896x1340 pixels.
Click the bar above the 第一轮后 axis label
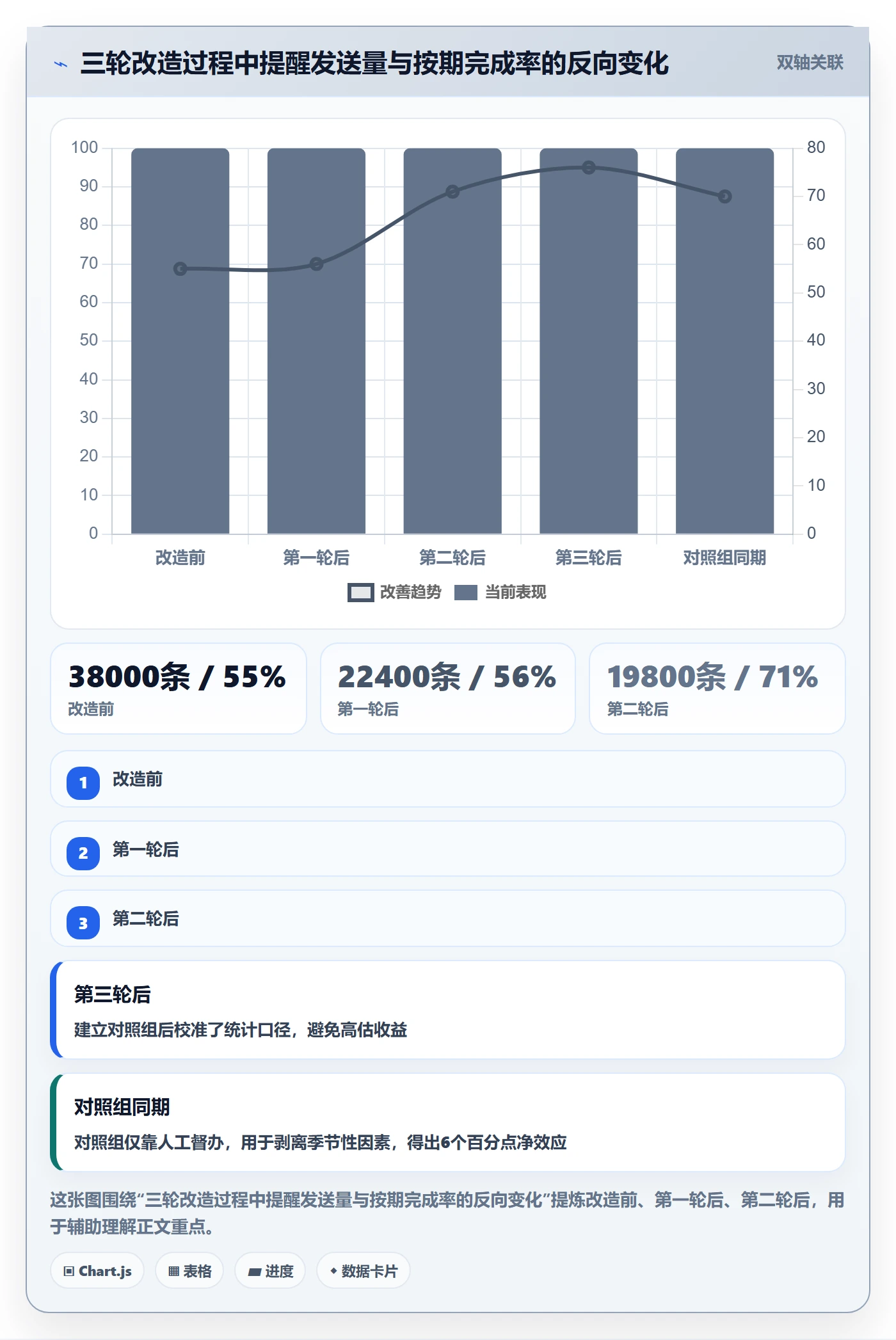(x=316, y=341)
